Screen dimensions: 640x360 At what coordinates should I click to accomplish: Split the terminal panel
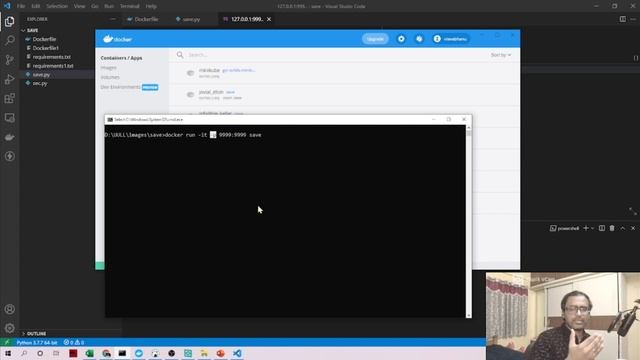[602, 228]
